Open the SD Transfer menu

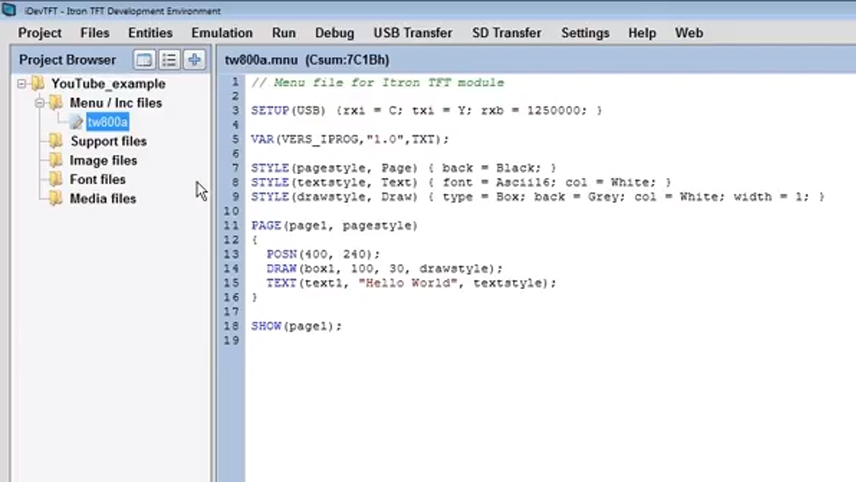[506, 33]
